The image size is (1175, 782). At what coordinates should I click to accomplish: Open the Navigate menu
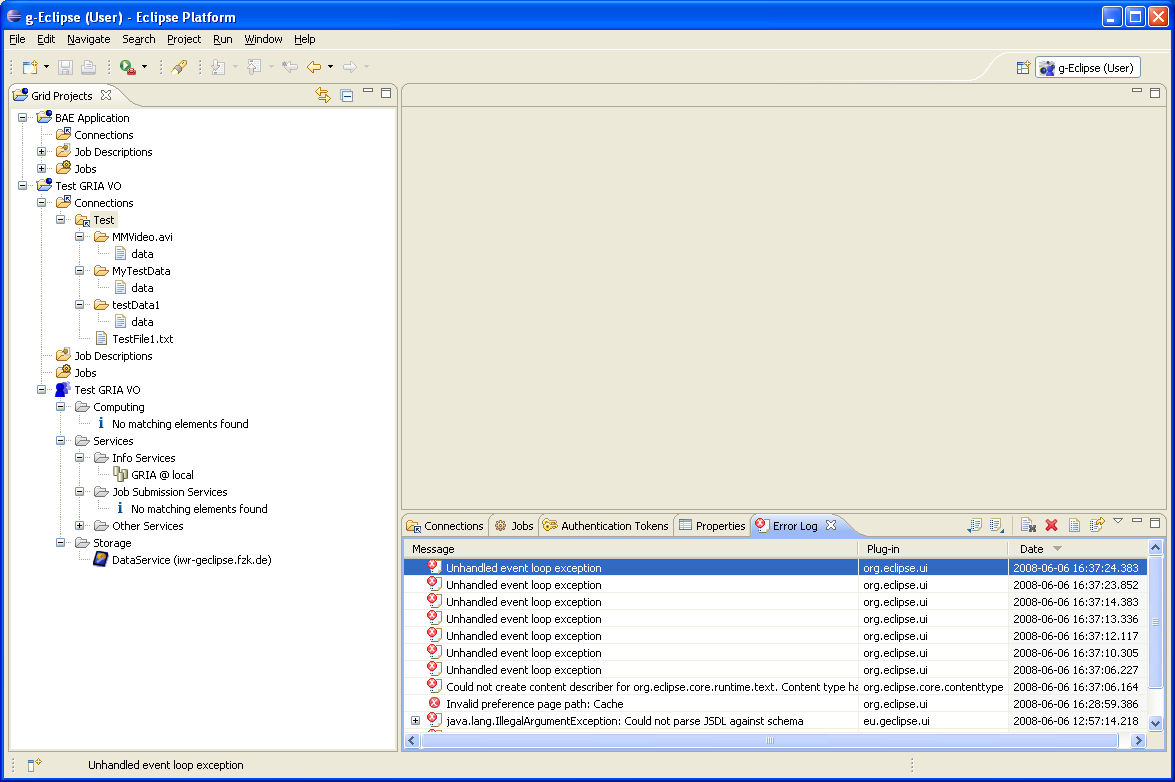coord(88,39)
